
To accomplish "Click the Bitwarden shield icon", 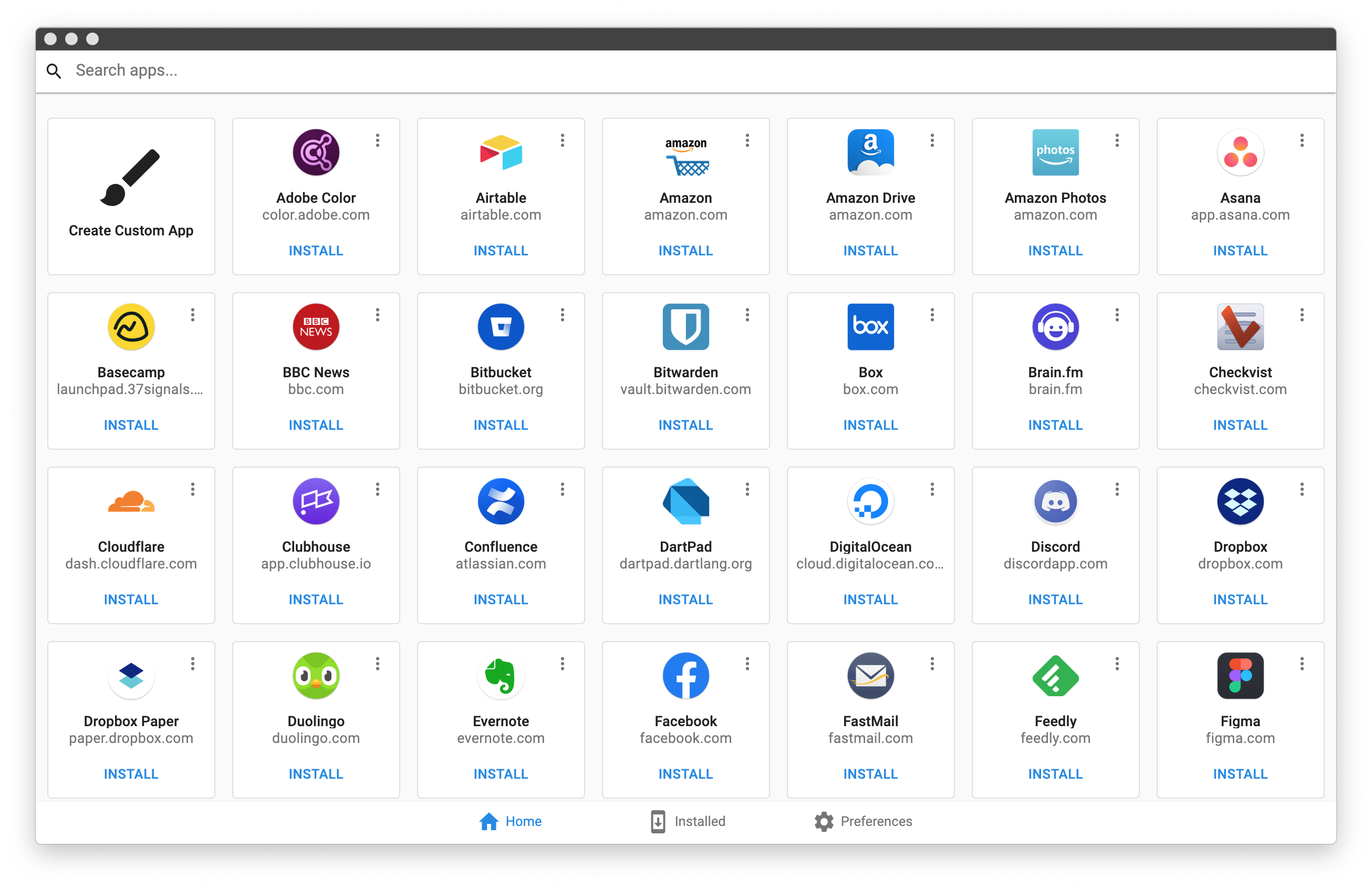I will (x=685, y=327).
